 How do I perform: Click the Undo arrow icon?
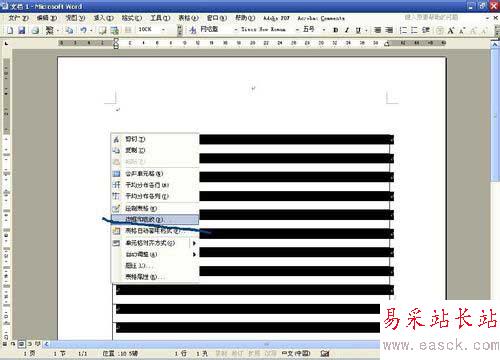[83, 30]
